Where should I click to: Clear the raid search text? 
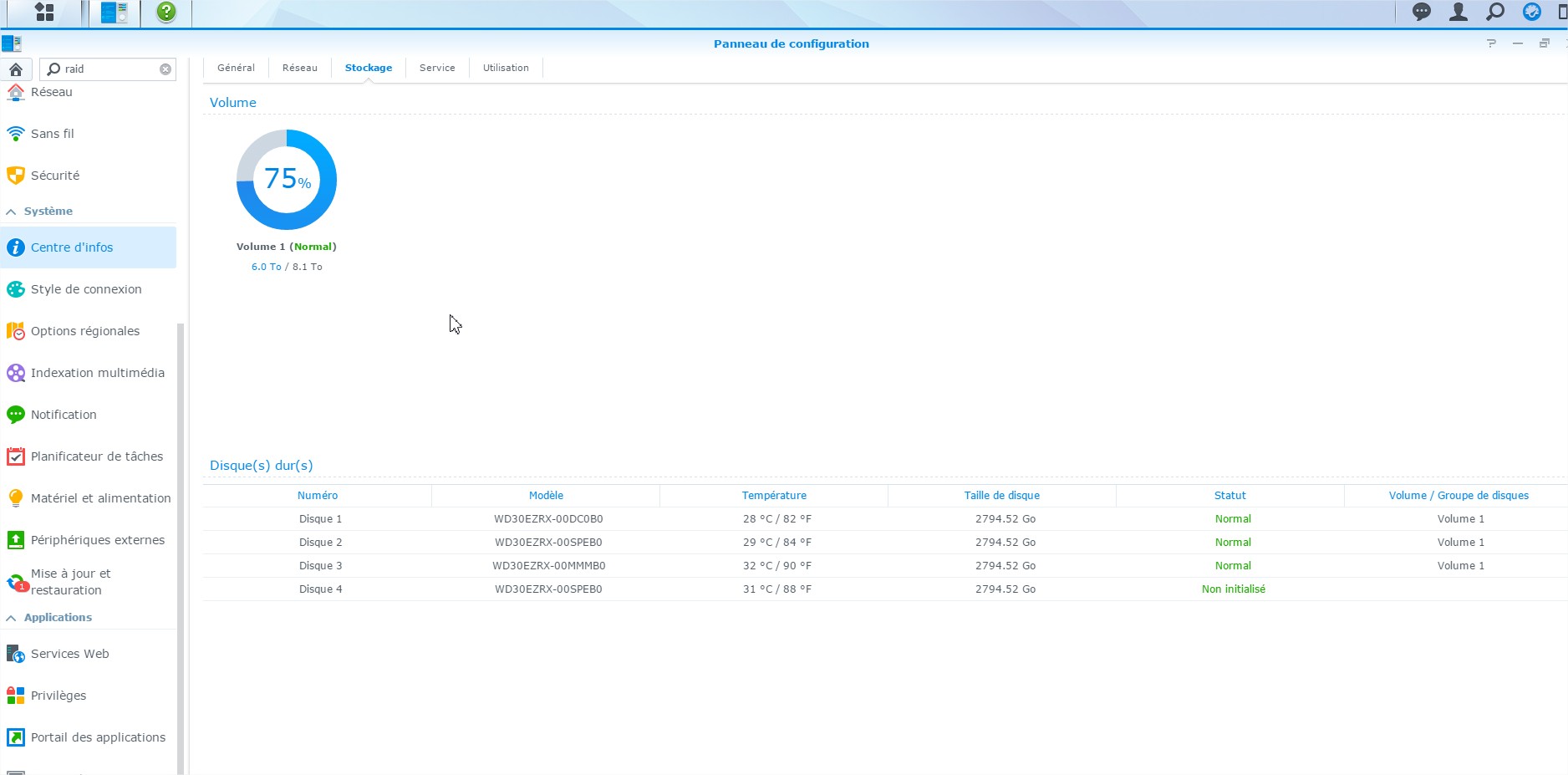click(x=165, y=69)
